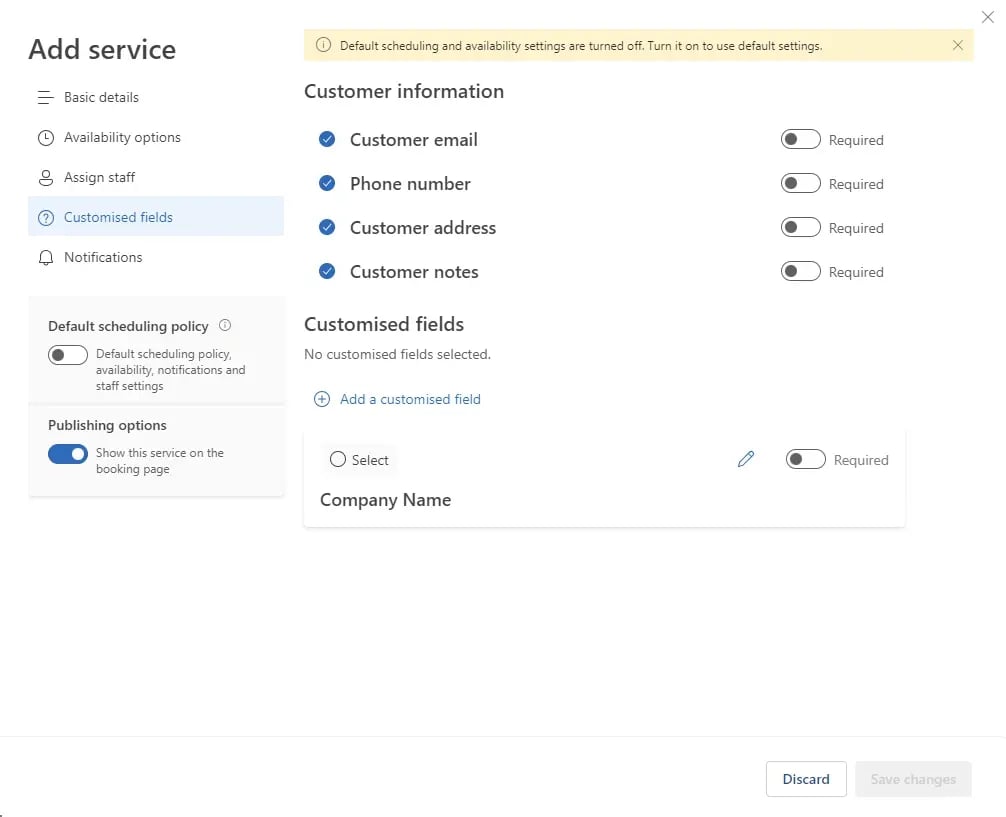Click the Availability options clock icon
This screenshot has width=1006, height=817.
click(45, 137)
